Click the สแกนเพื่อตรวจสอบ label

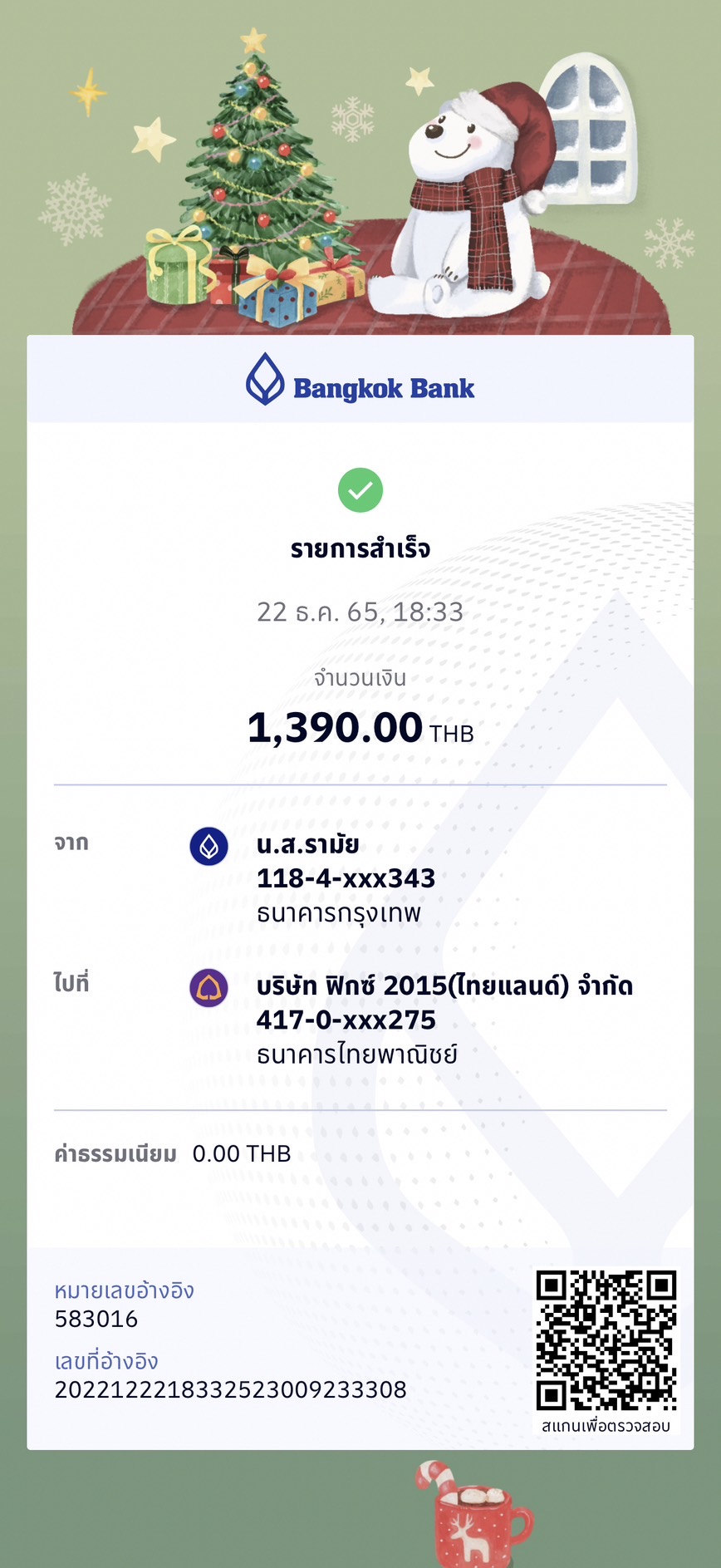click(606, 1426)
